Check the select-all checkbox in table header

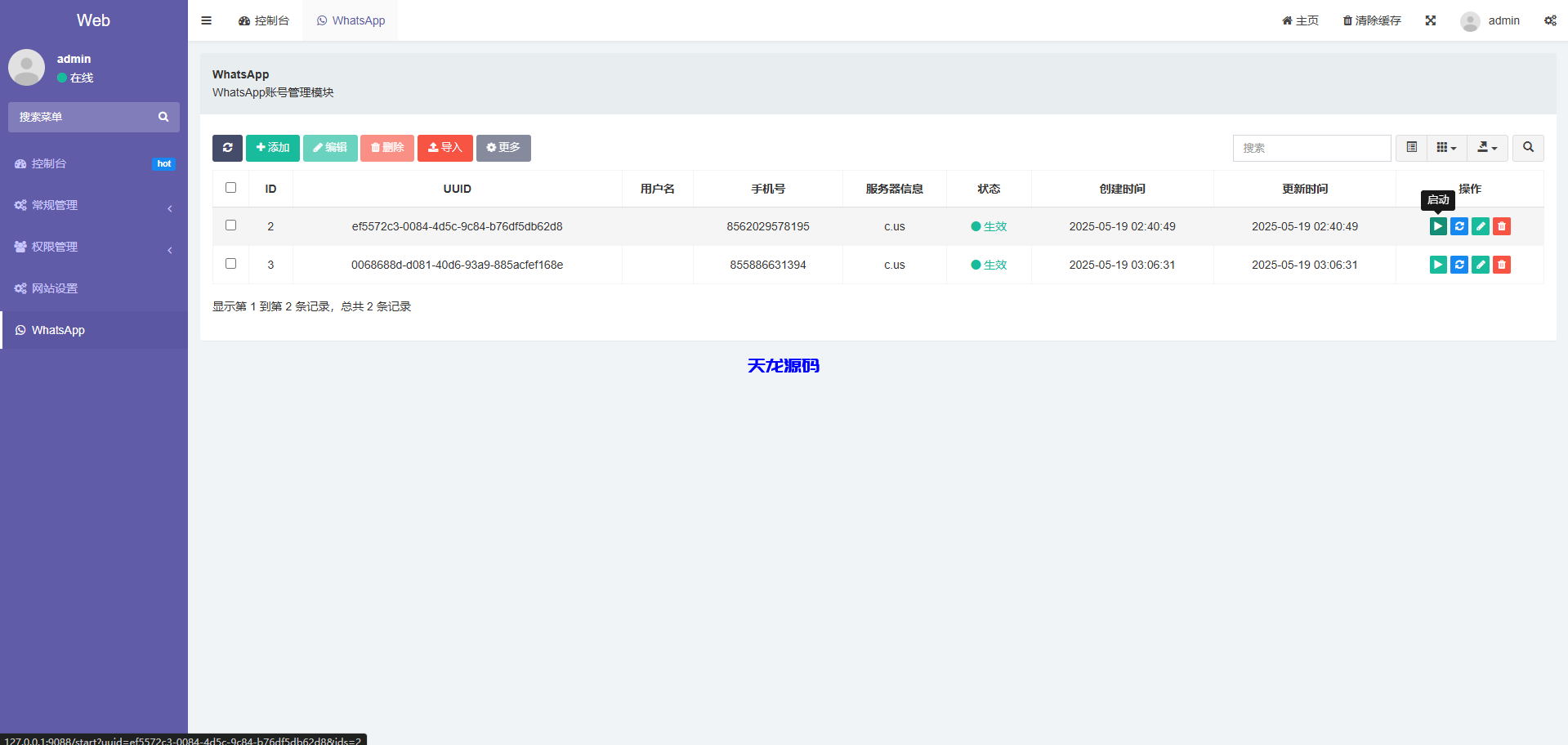click(230, 188)
